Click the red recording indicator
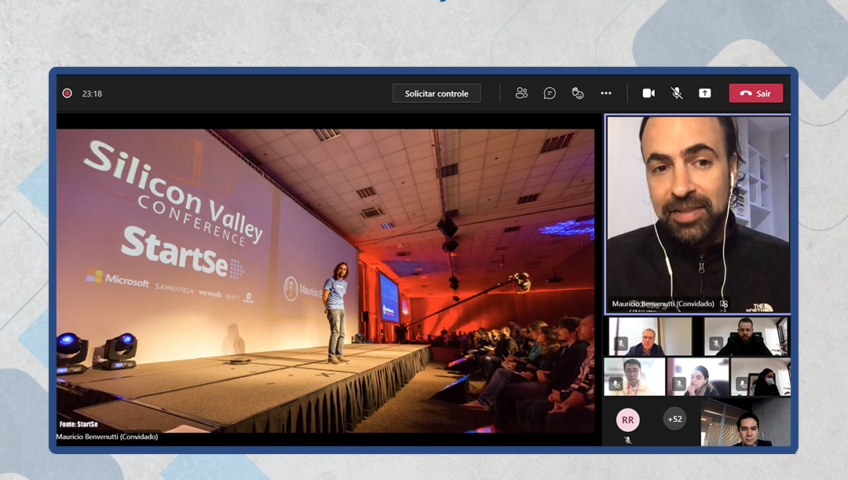This screenshot has height=480, width=848. click(x=67, y=94)
